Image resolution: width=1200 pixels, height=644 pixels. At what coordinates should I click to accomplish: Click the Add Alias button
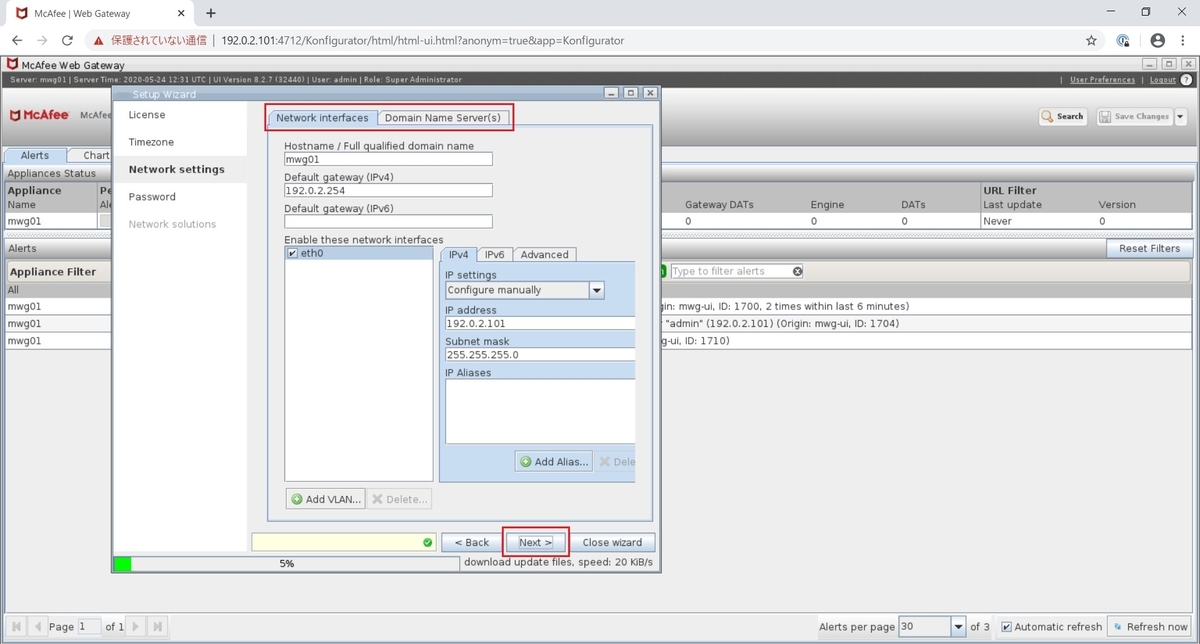554,462
